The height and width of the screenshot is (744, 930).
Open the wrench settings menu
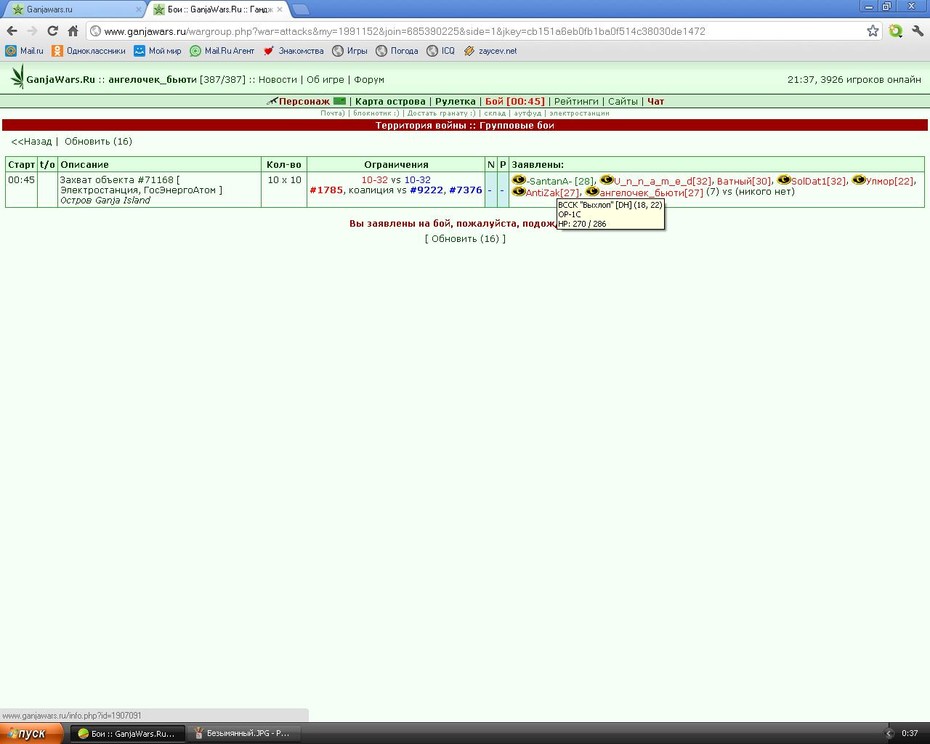[917, 31]
